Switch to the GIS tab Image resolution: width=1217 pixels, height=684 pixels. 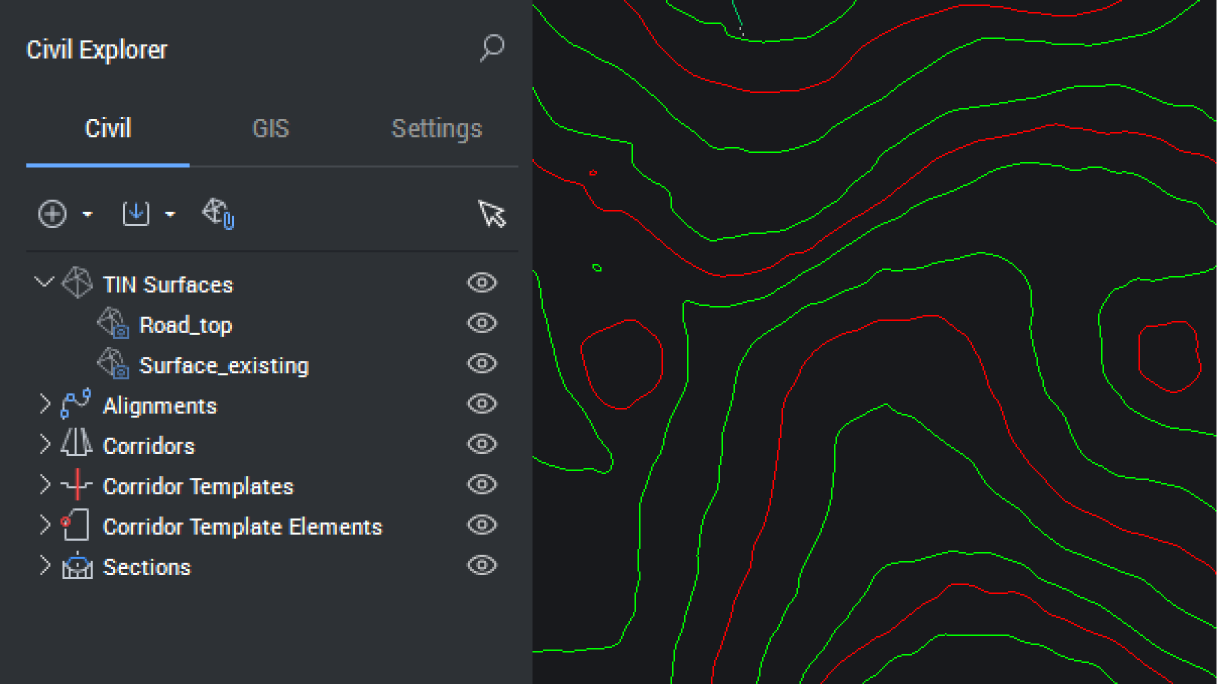click(271, 129)
